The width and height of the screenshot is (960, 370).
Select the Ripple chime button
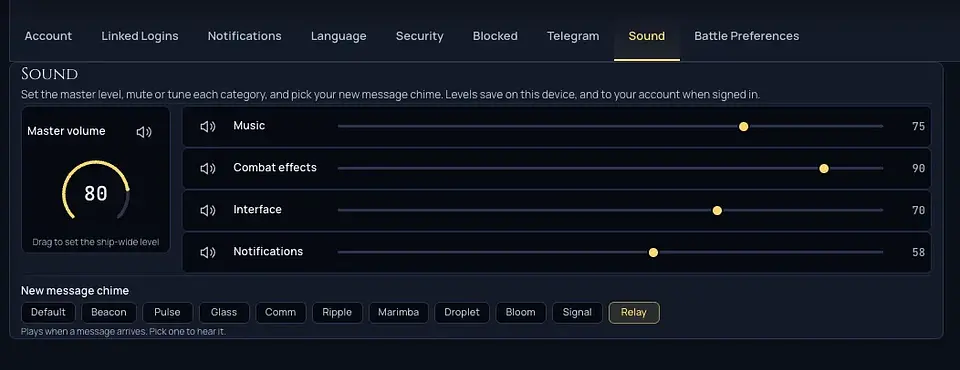click(337, 312)
